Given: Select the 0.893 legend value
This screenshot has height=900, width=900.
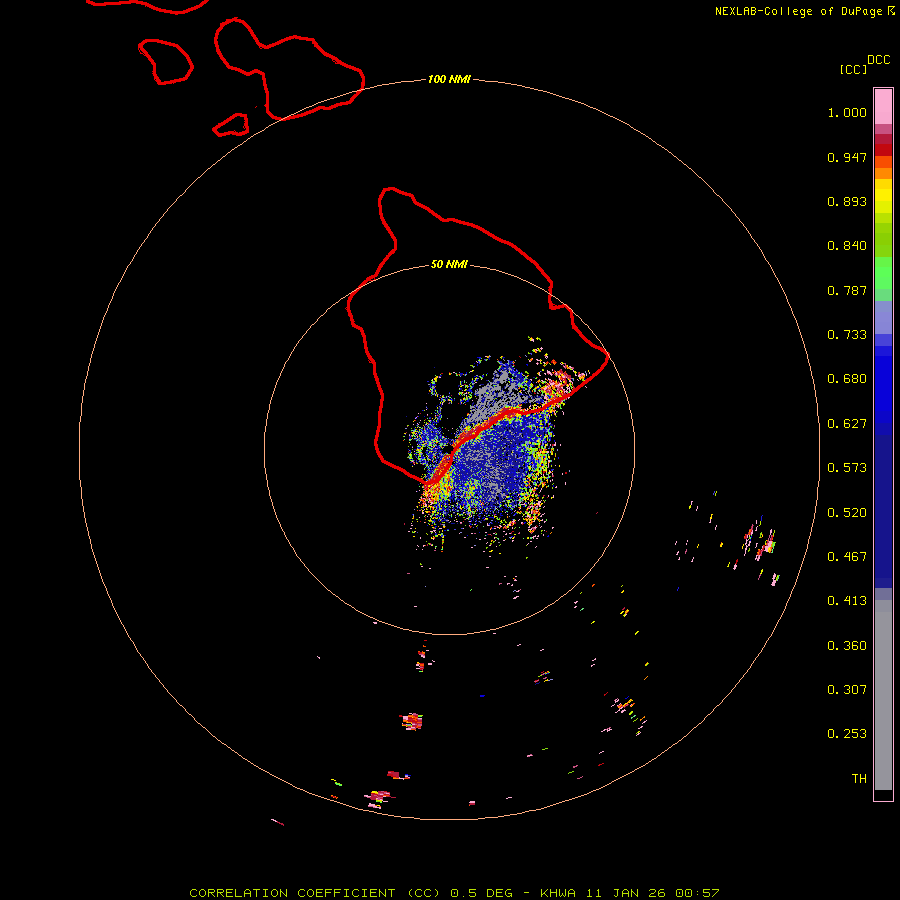Looking at the screenshot, I should tap(847, 201).
